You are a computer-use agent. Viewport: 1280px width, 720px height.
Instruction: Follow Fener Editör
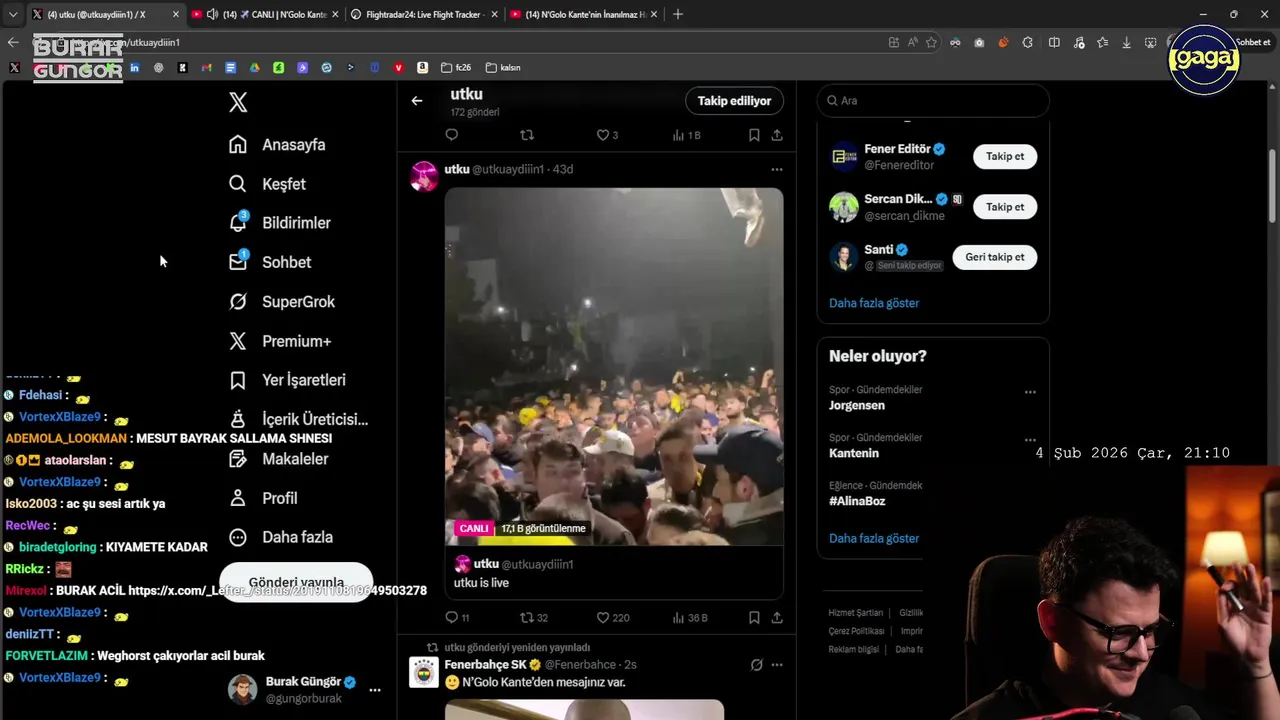point(1005,157)
